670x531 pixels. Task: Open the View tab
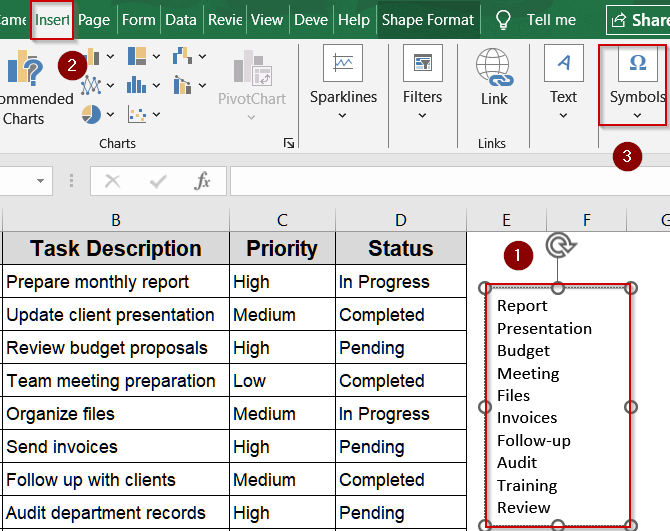267,20
